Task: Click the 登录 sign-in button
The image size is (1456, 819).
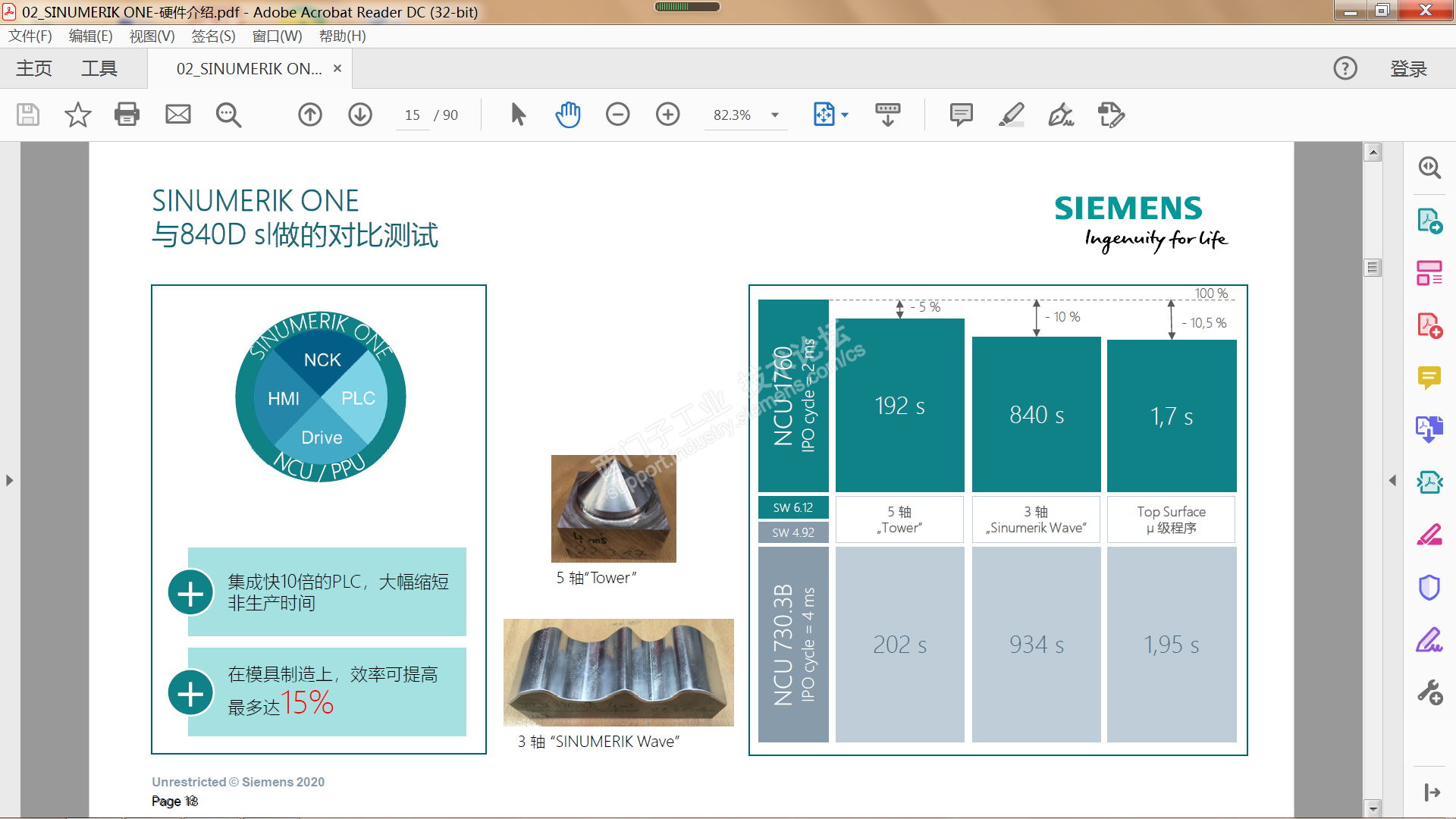Action: (x=1408, y=68)
